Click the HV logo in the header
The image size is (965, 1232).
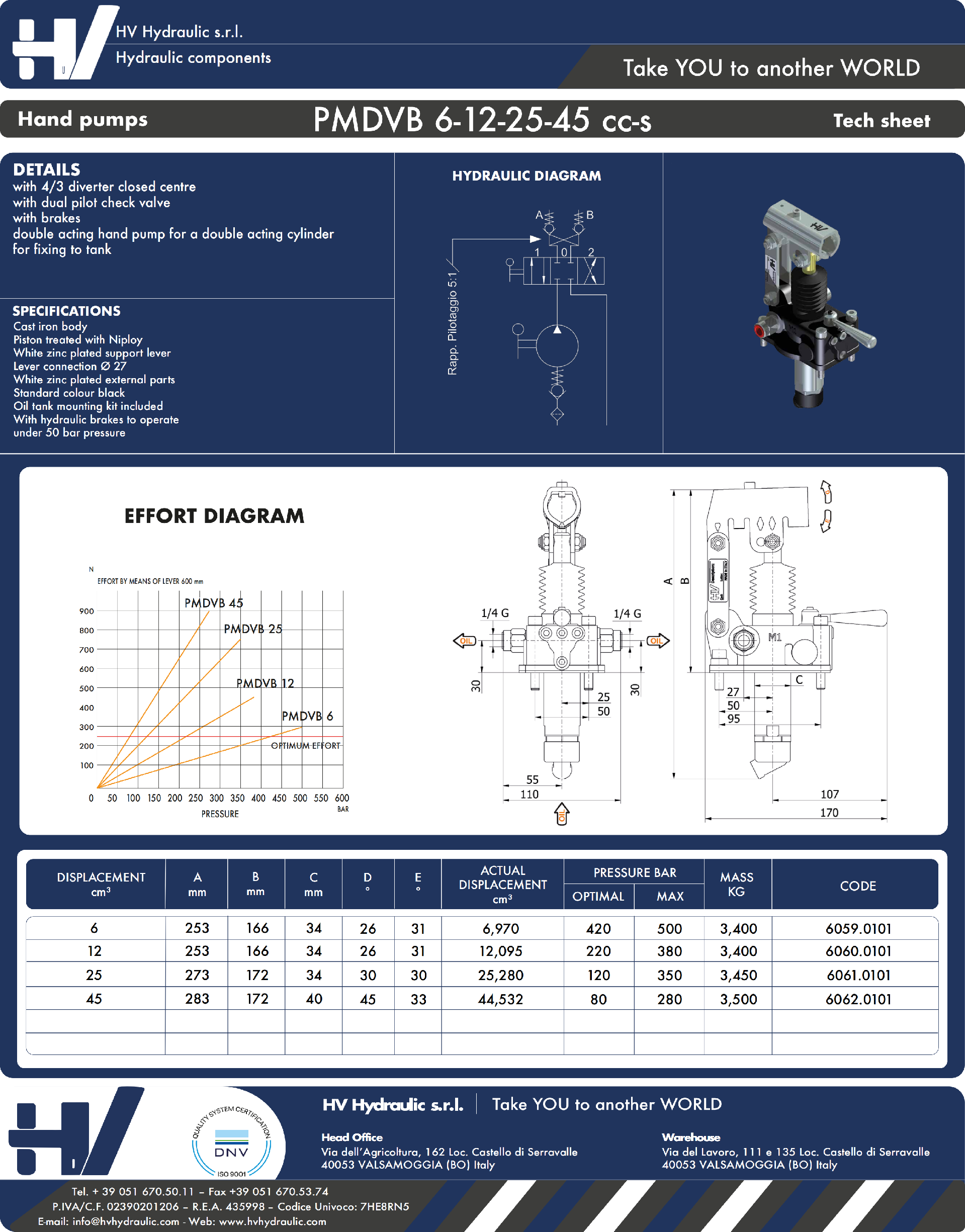pyautogui.click(x=65, y=43)
